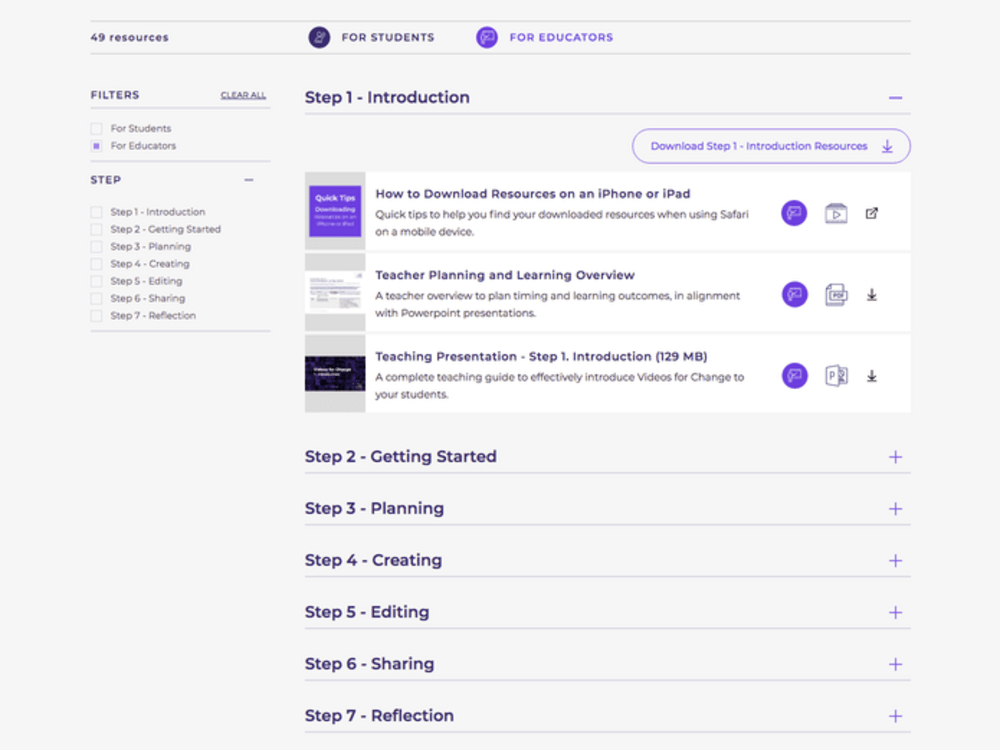This screenshot has height=750, width=1000.
Task: Click the For Students icon in the header
Action: 320,37
